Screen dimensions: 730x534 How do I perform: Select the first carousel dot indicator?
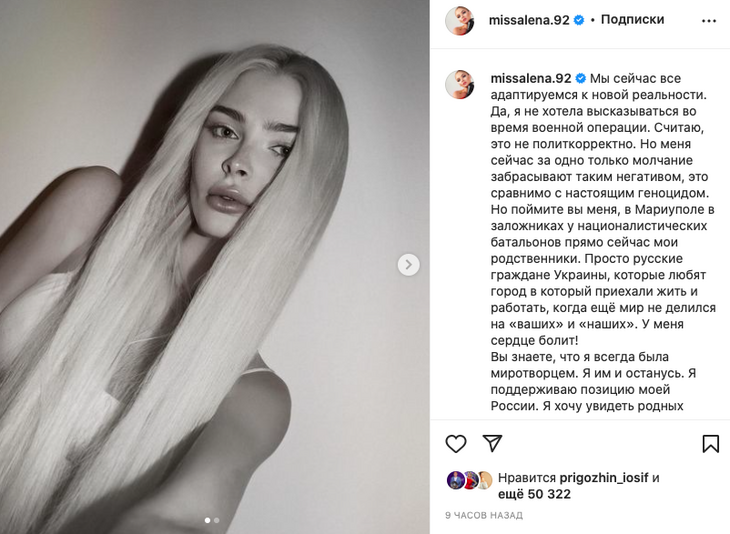point(207,520)
